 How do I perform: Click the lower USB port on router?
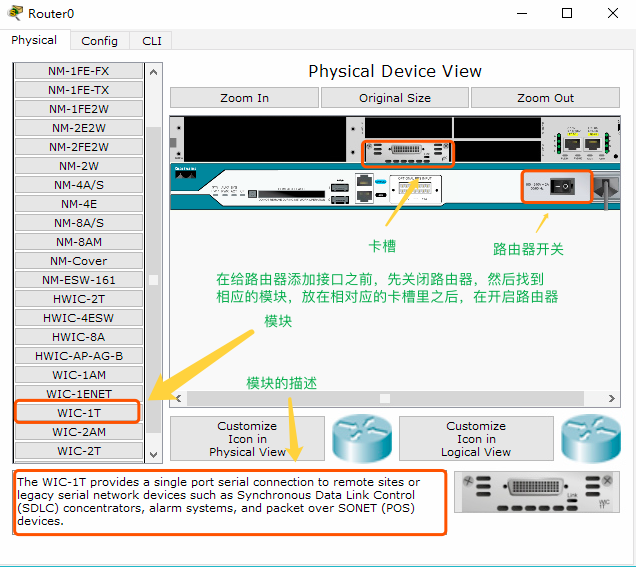coord(339,200)
